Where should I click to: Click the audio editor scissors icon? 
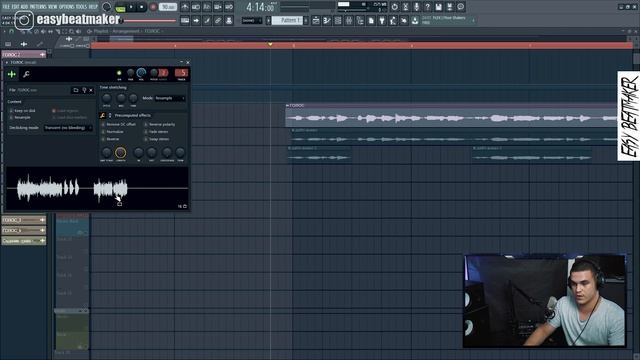point(405,7)
